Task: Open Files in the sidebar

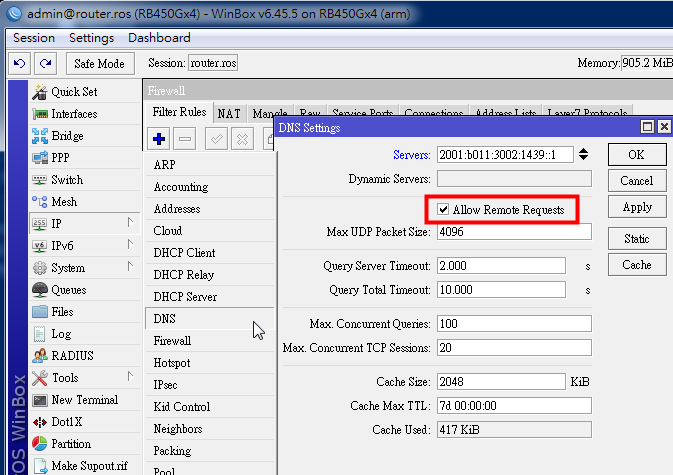Action: pyautogui.click(x=85, y=312)
